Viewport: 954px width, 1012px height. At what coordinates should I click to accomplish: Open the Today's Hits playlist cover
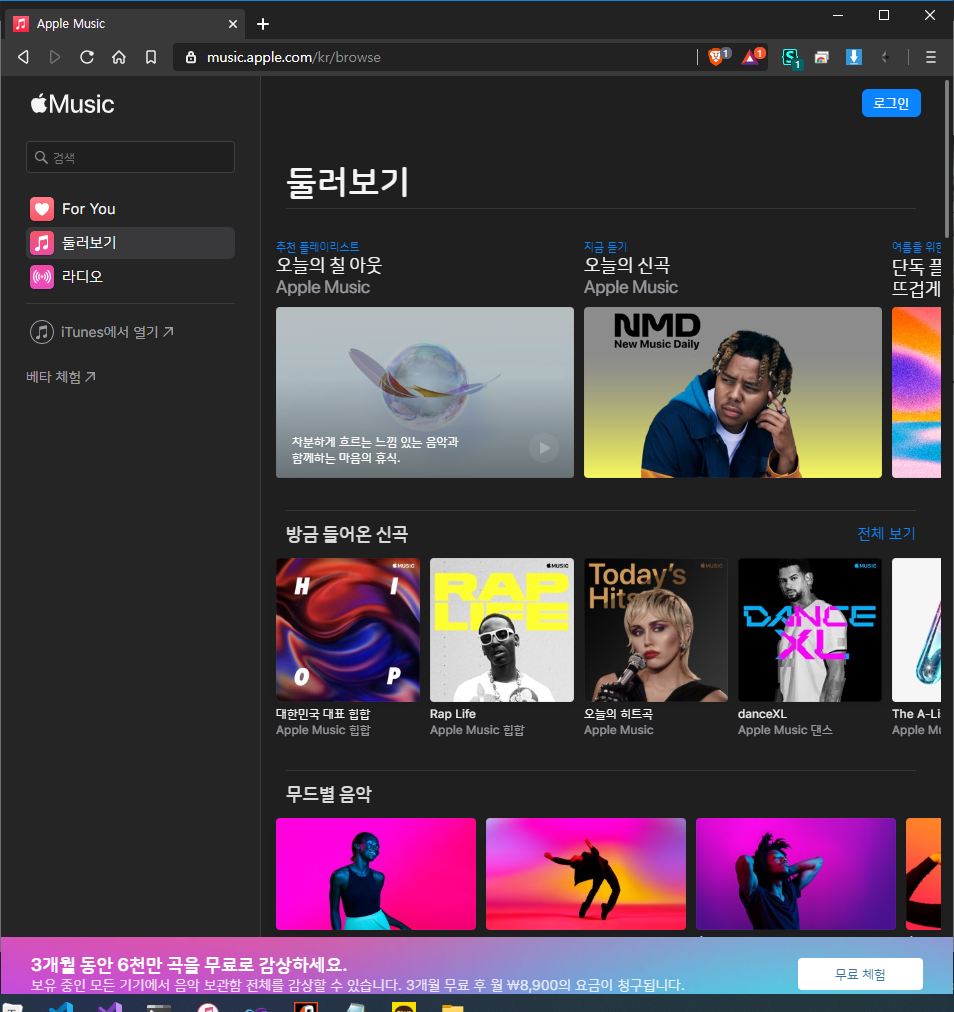pyautogui.click(x=656, y=630)
